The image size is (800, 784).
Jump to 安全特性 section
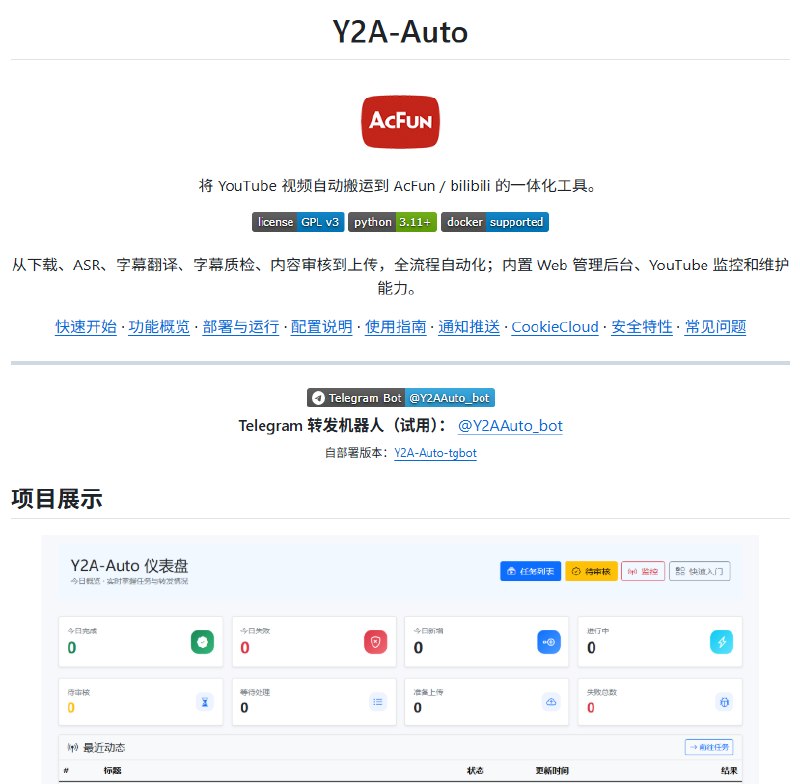[642, 326]
